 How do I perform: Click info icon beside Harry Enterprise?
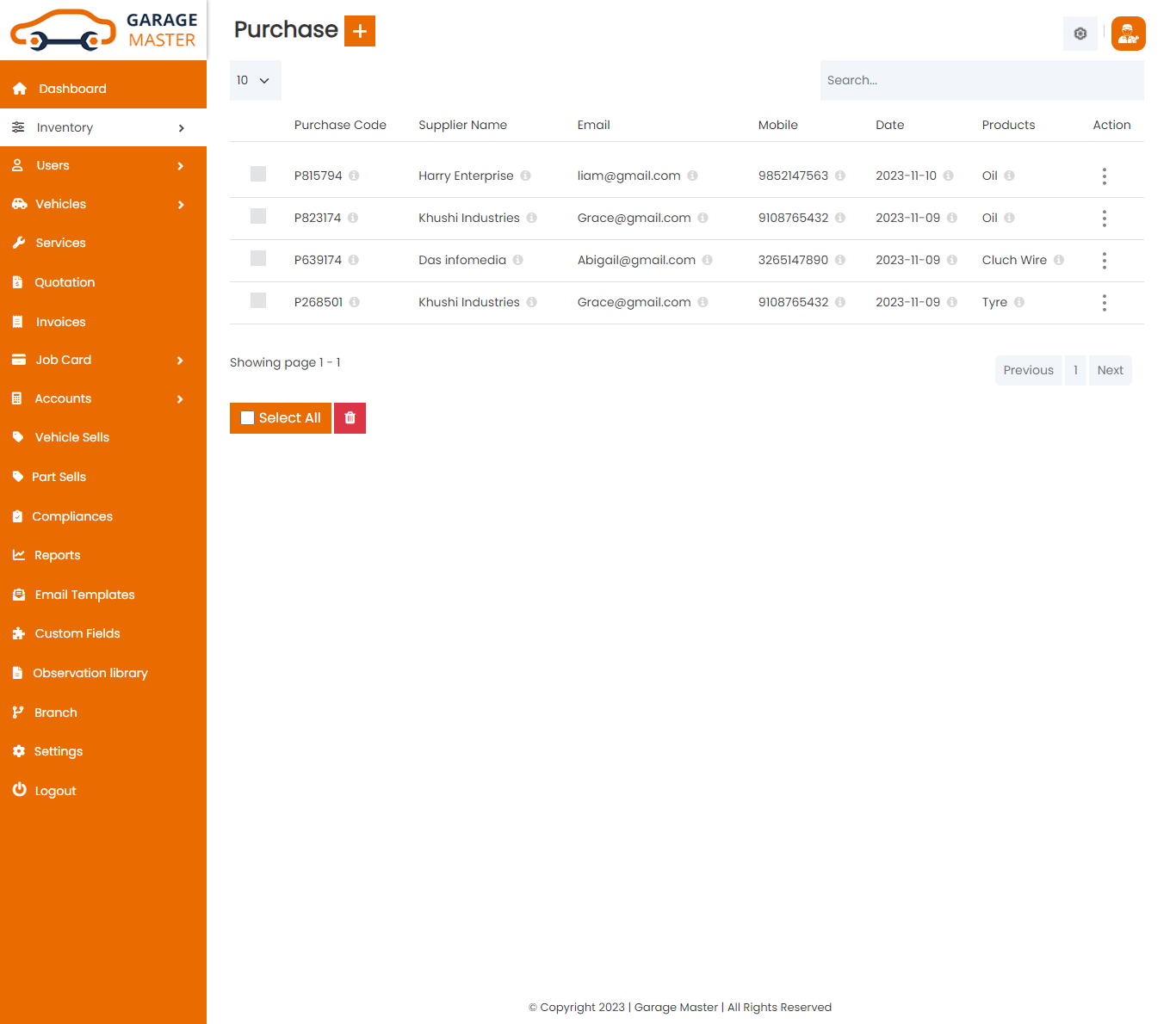tap(525, 176)
